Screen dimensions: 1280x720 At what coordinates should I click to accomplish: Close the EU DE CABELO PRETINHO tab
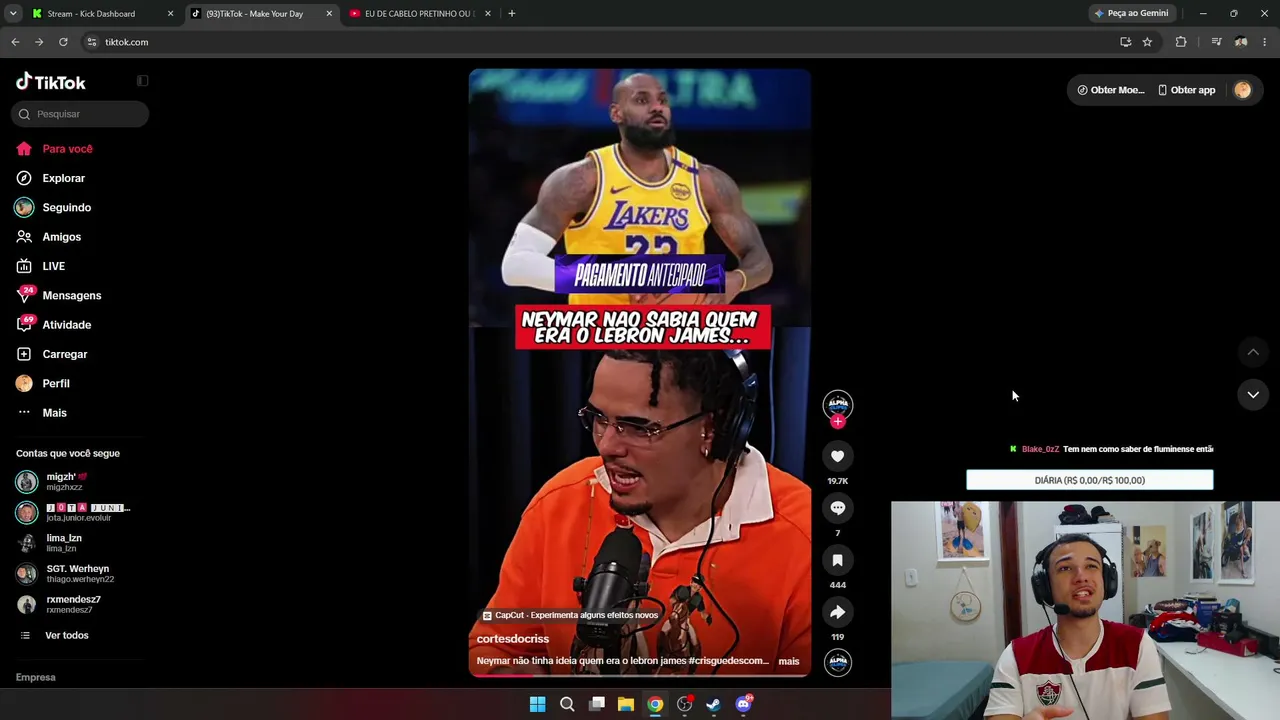click(488, 14)
